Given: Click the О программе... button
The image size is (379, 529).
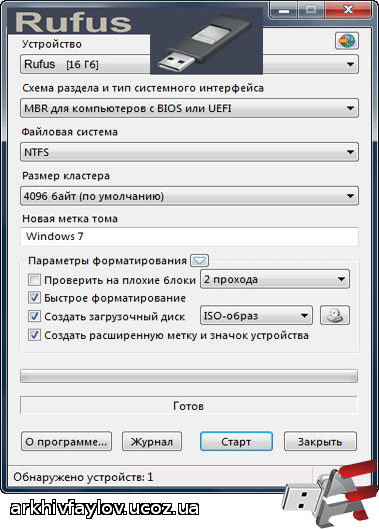Looking at the screenshot, I should [x=66, y=441].
